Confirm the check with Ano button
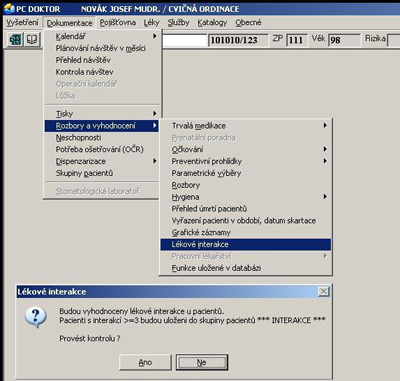Viewport: 400px width, 381px height. [x=145, y=362]
